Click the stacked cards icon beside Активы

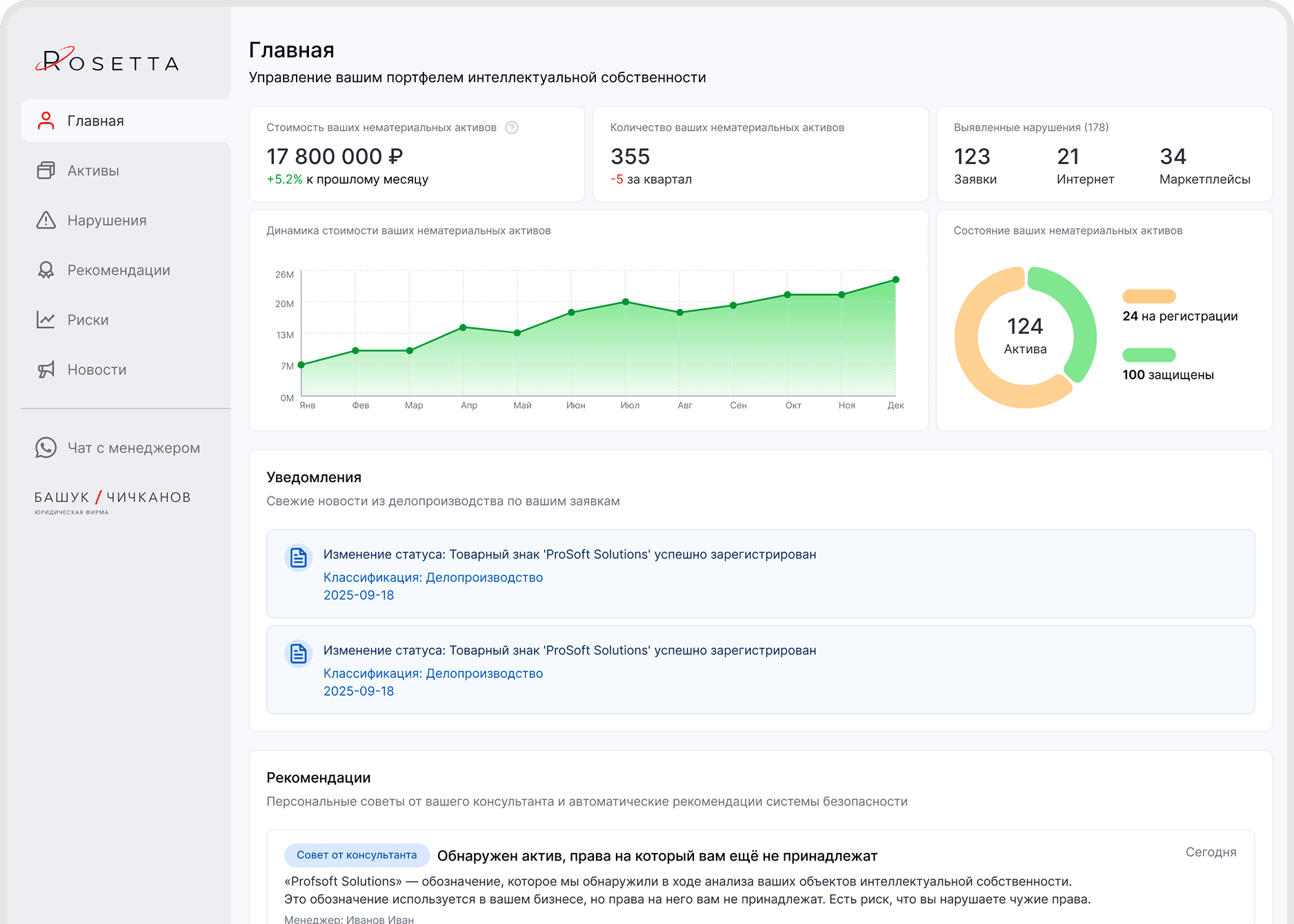coord(46,170)
